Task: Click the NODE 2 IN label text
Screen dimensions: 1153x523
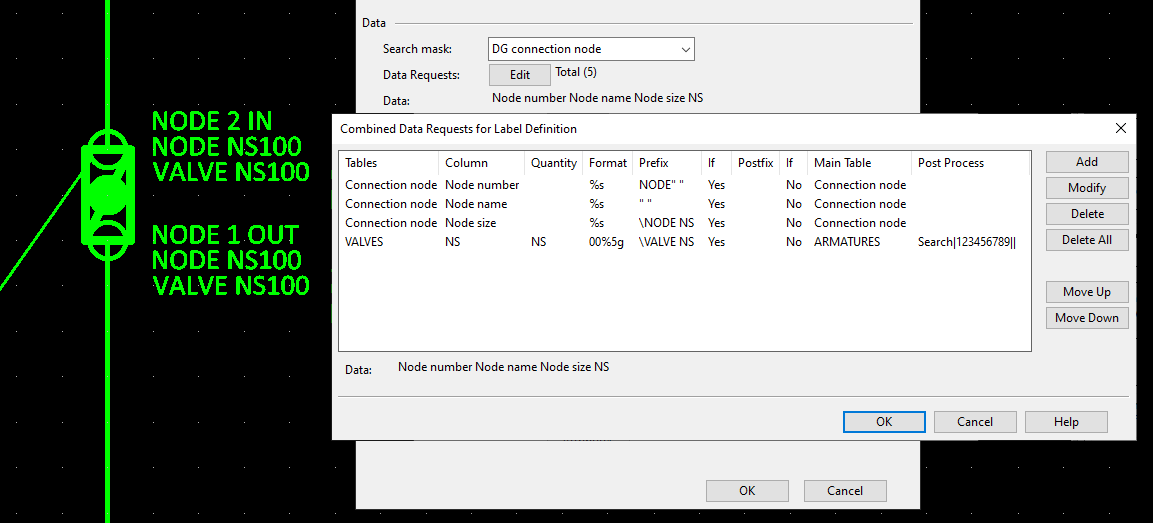Action: pyautogui.click(x=212, y=122)
